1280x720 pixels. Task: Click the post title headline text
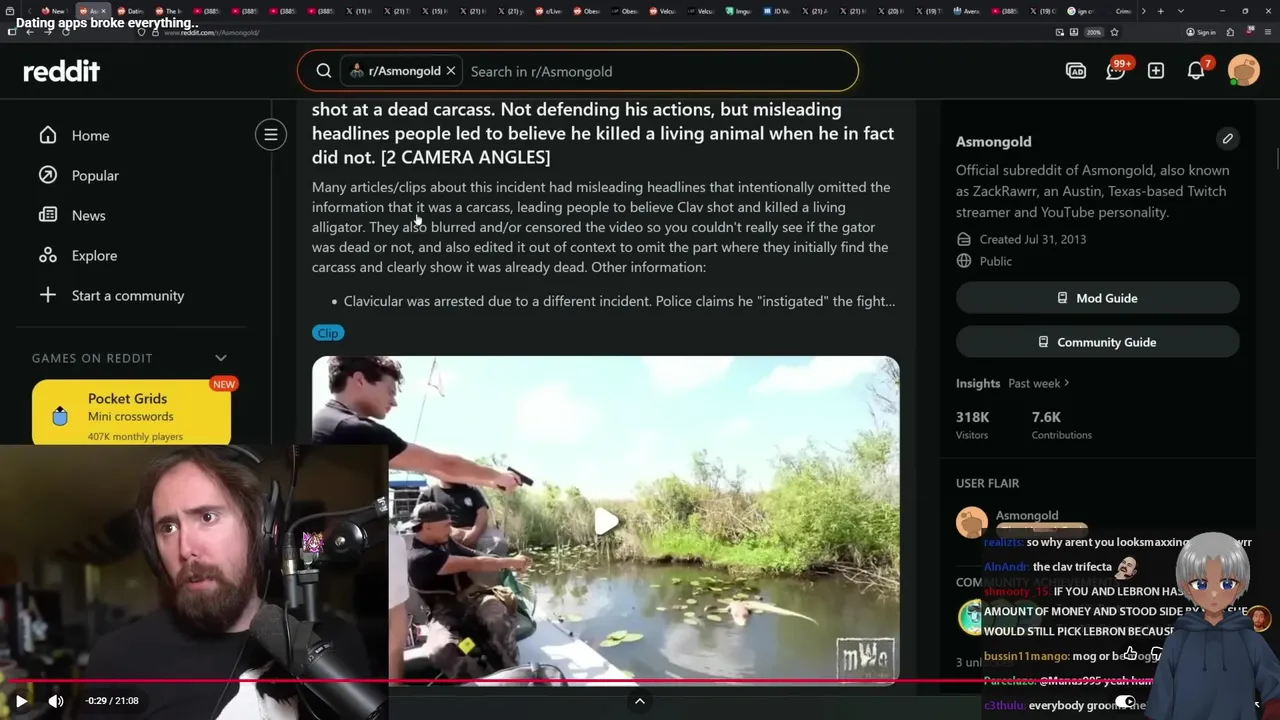click(603, 133)
